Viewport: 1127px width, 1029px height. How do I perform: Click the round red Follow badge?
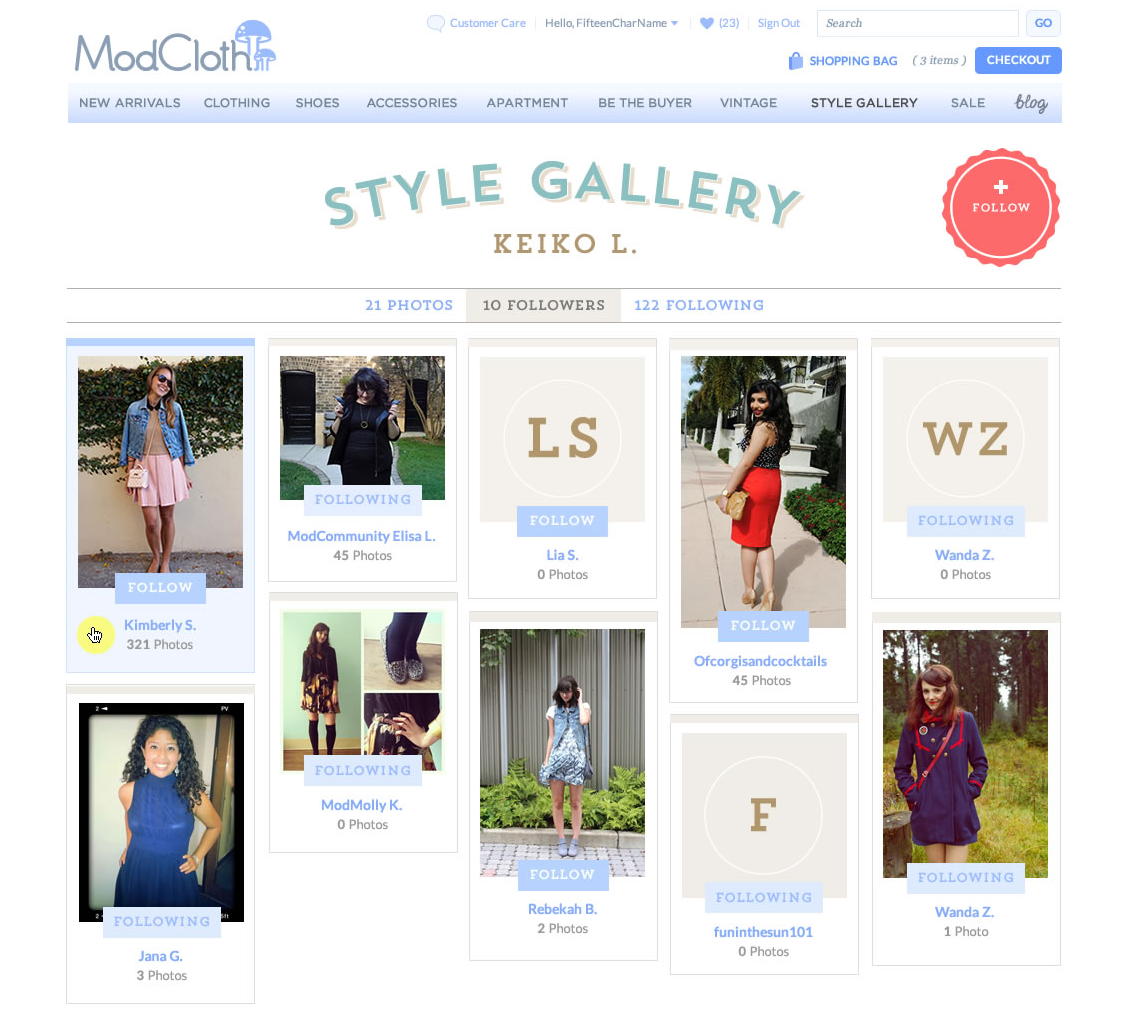(x=1000, y=207)
